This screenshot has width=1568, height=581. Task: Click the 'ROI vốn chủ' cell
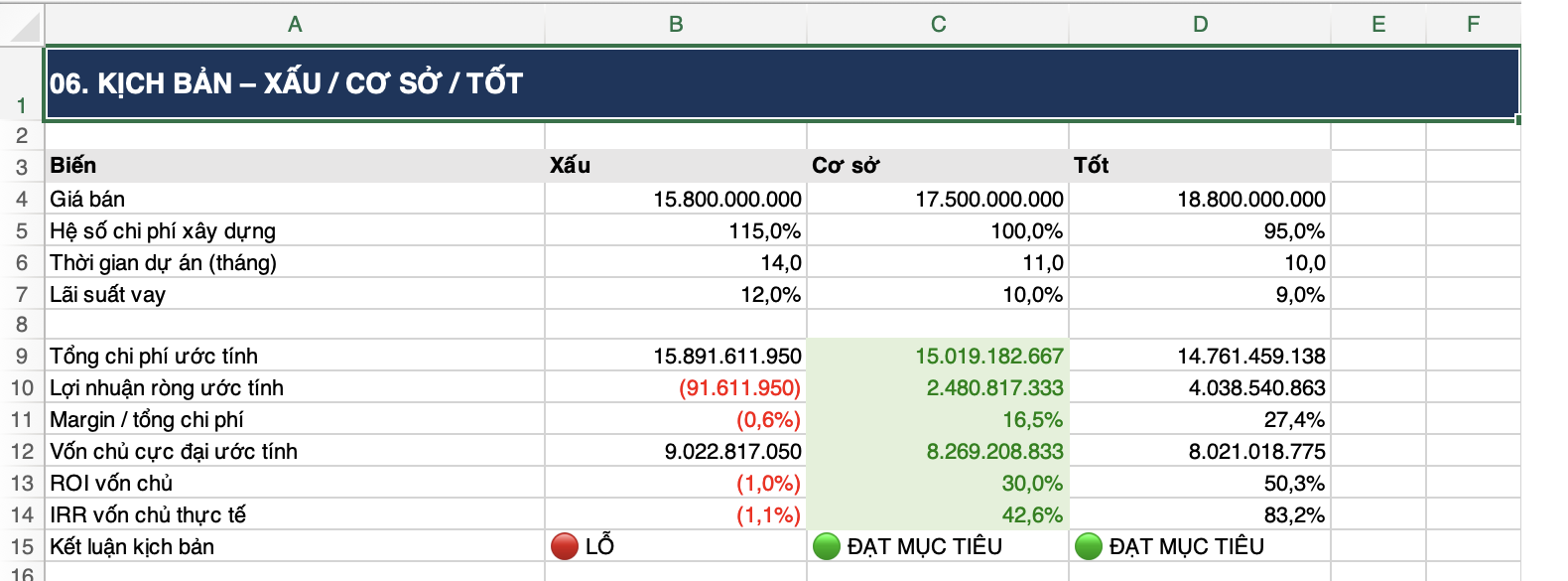[x=295, y=483]
